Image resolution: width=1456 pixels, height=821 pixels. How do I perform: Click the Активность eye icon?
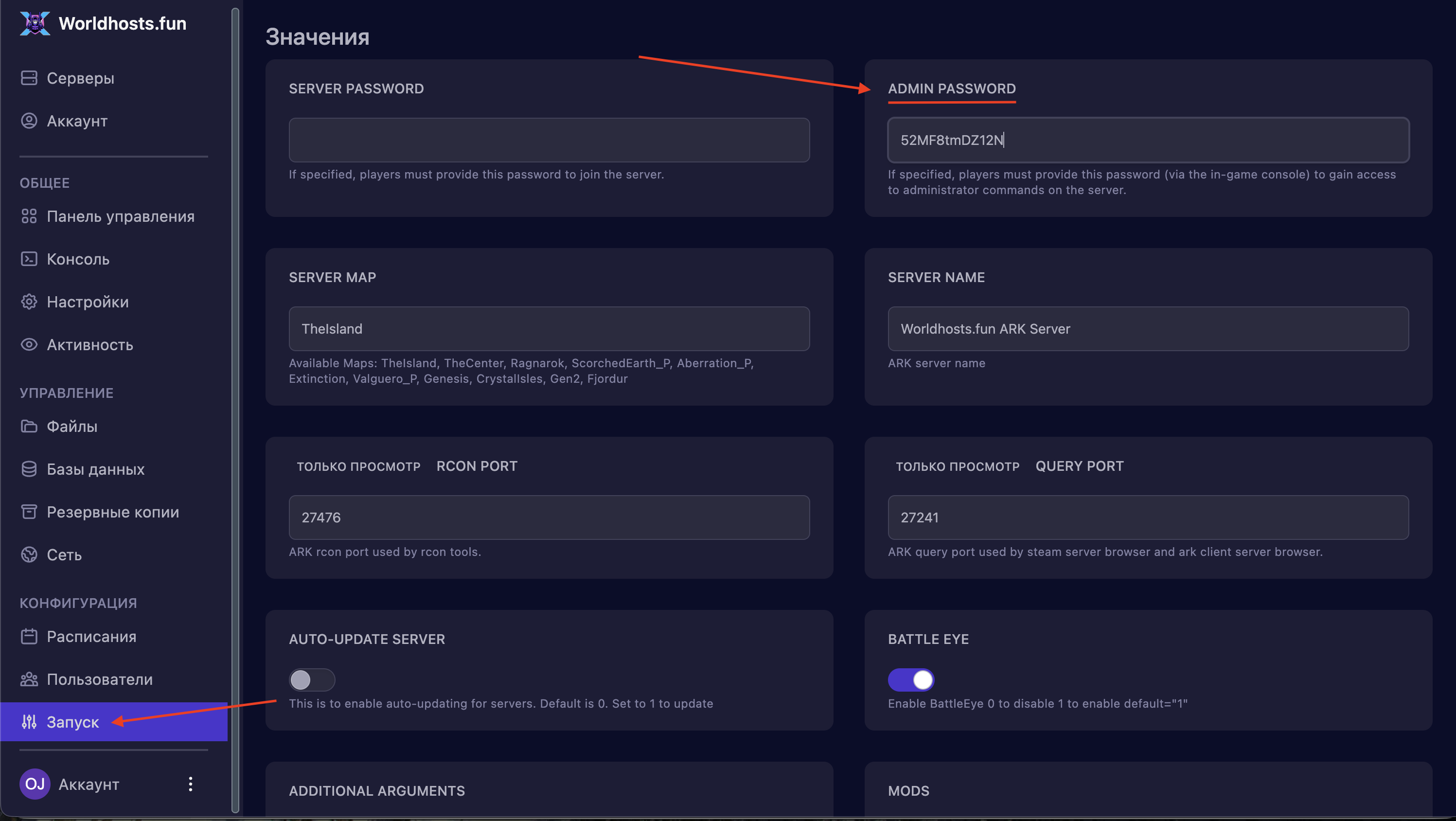click(x=29, y=345)
